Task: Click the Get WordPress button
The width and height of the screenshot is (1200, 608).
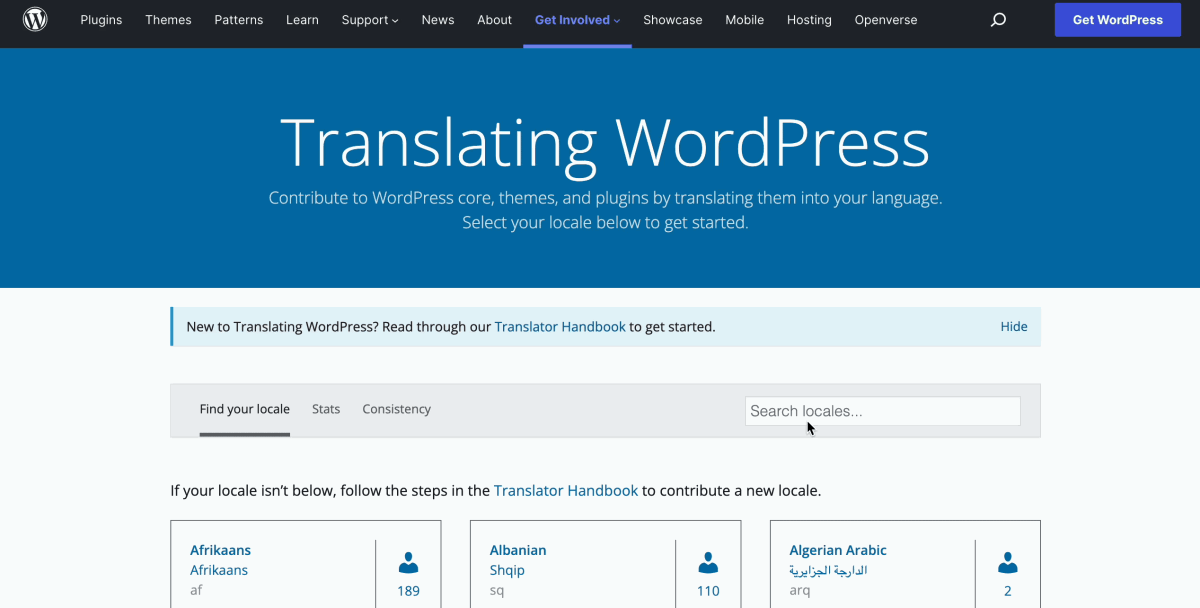Action: (1118, 20)
